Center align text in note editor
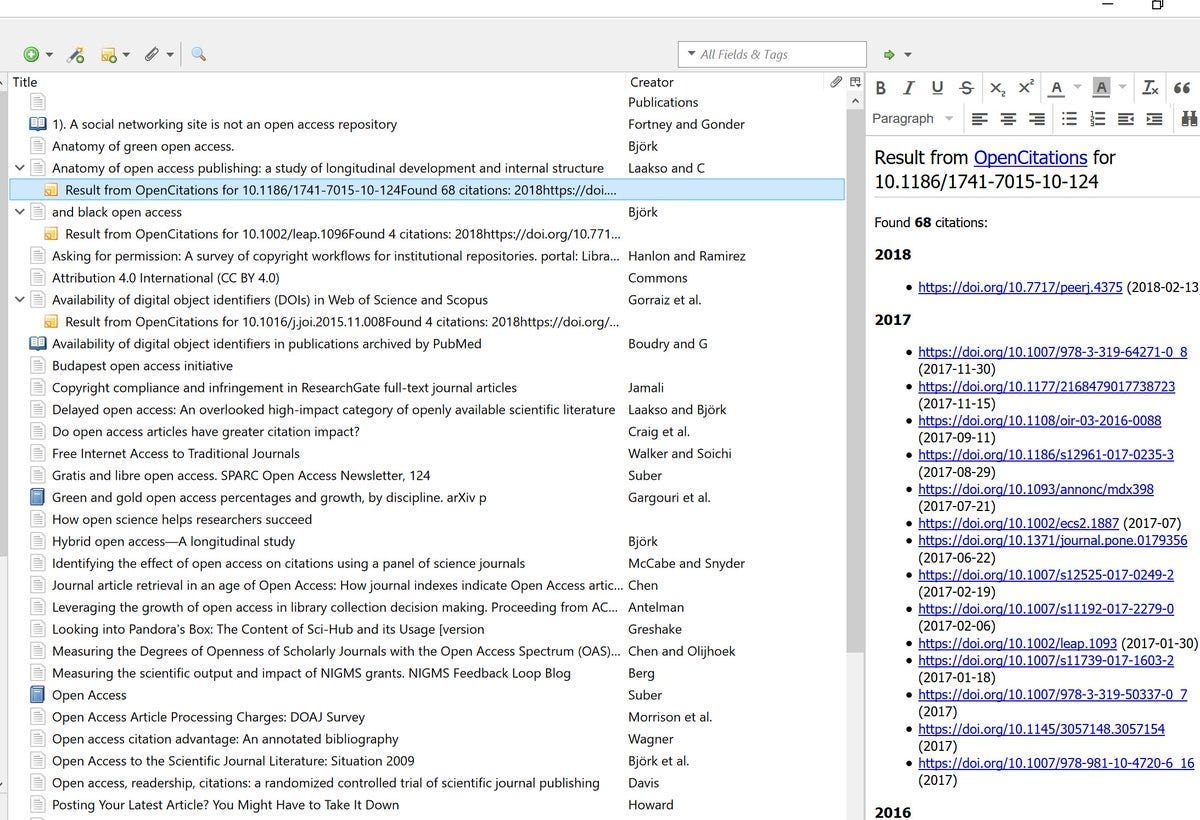 (x=1009, y=119)
